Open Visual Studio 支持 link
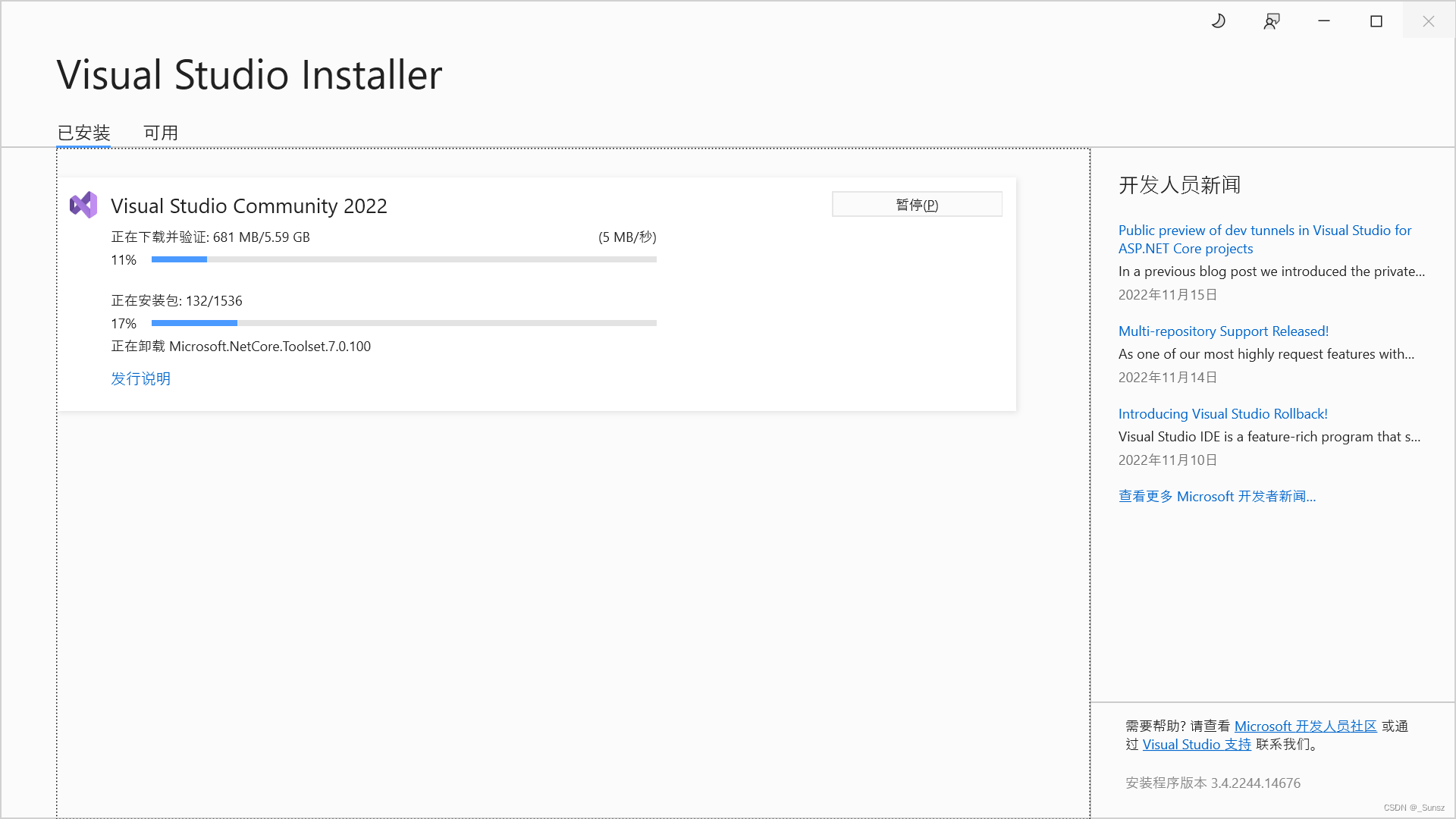The width and height of the screenshot is (1456, 819). pyautogui.click(x=1197, y=745)
